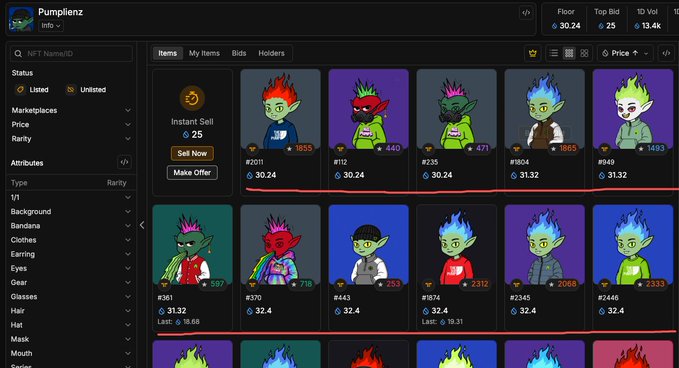Switch to list view layout

point(553,53)
